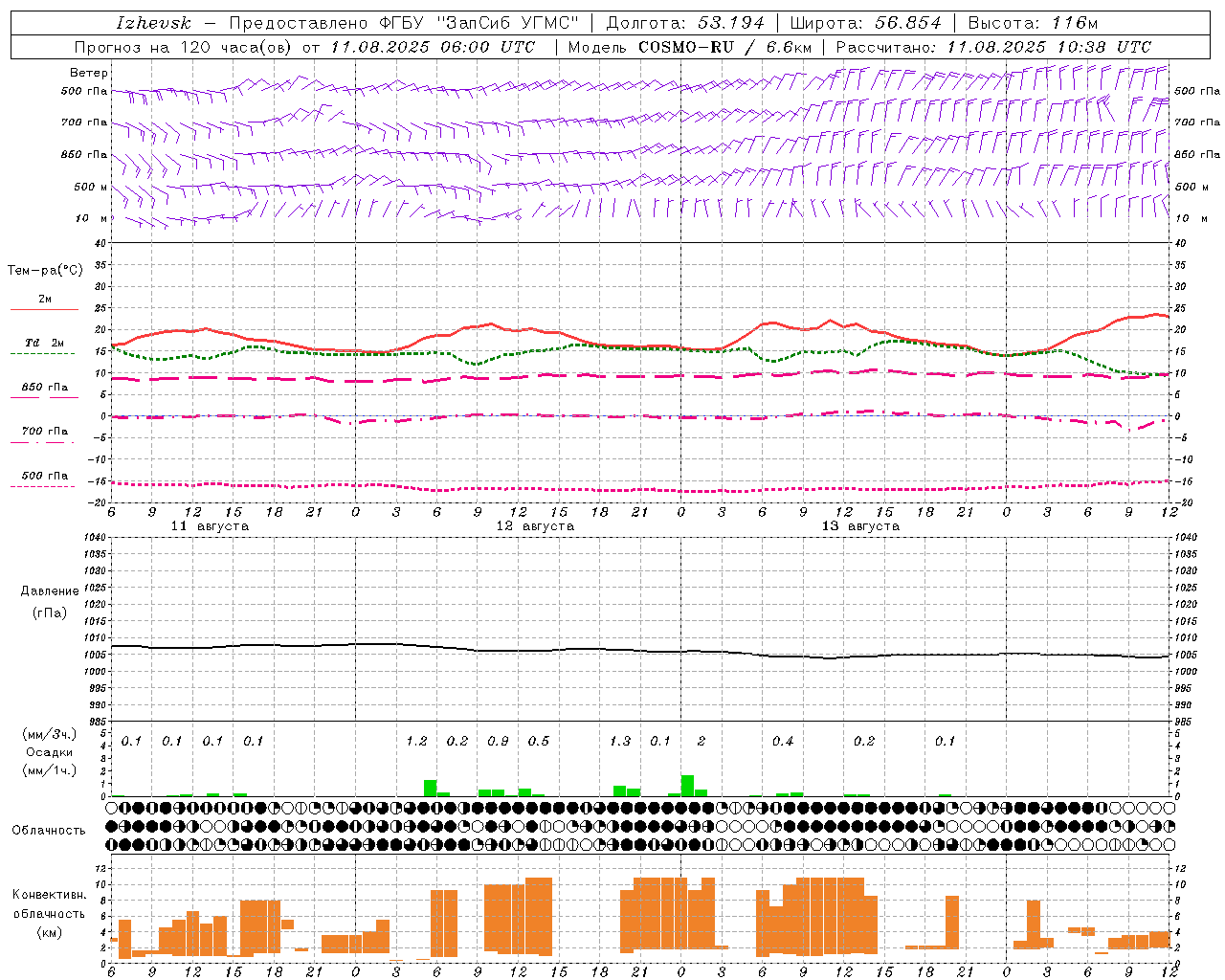Click the Высота: 116м value
Screen dimensions: 1225x980
click(1033, 23)
